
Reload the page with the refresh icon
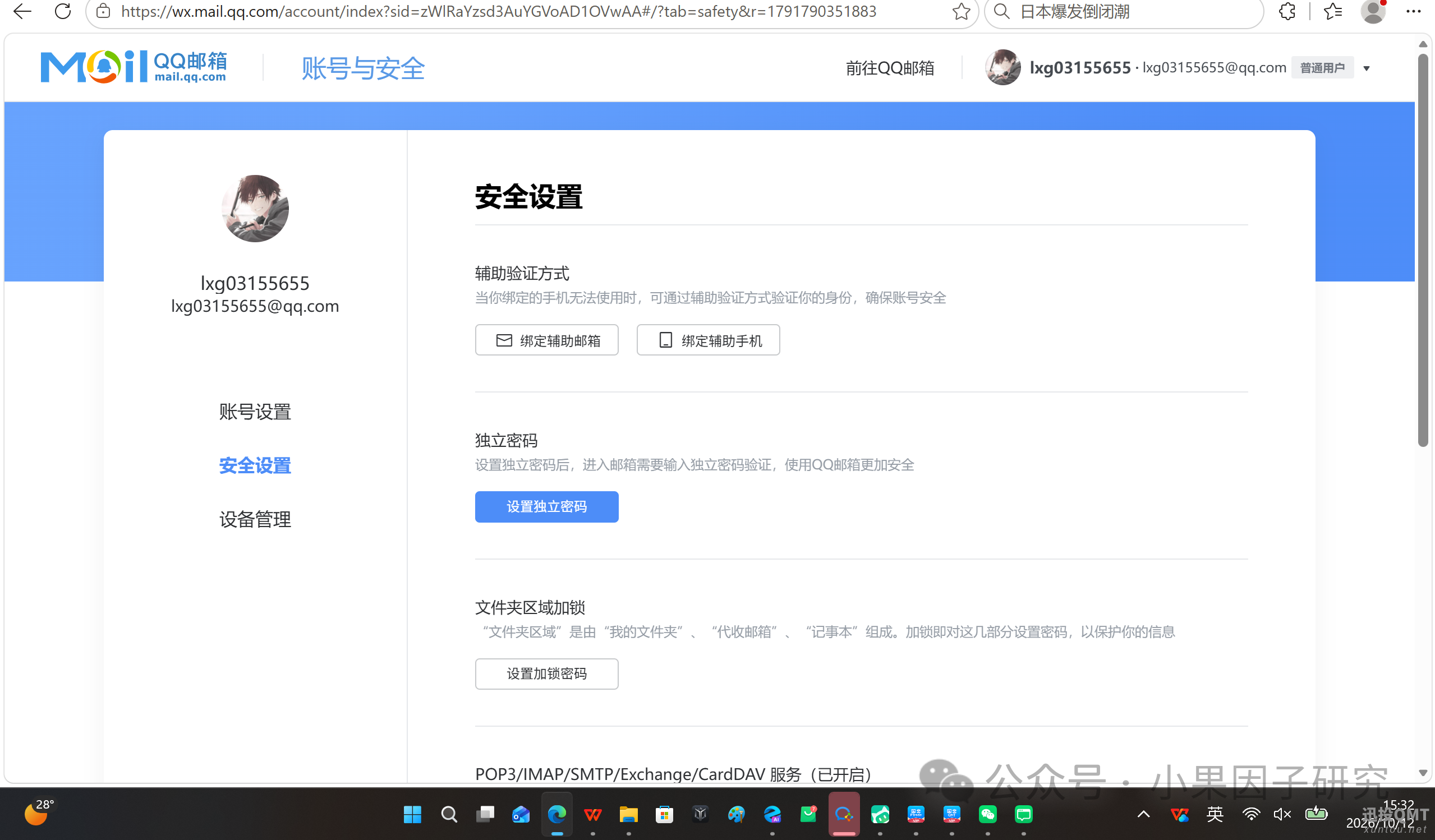tap(63, 11)
